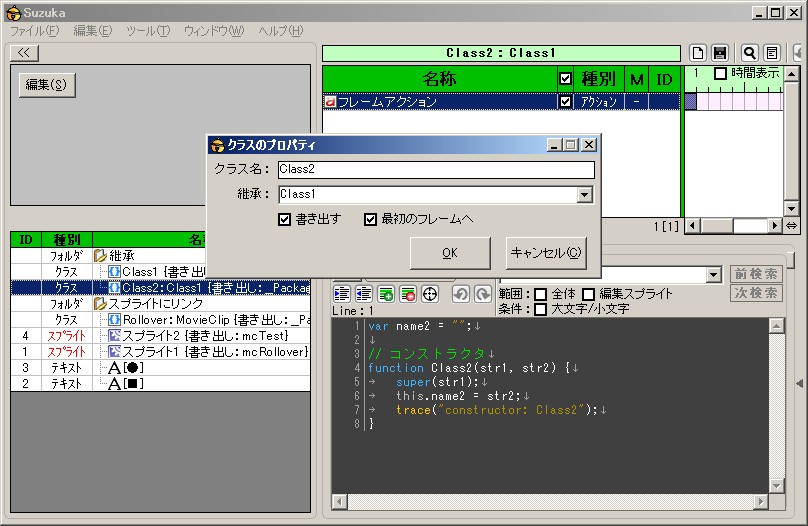Click the green plus add-line icon
This screenshot has width=808, height=526.
[386, 294]
